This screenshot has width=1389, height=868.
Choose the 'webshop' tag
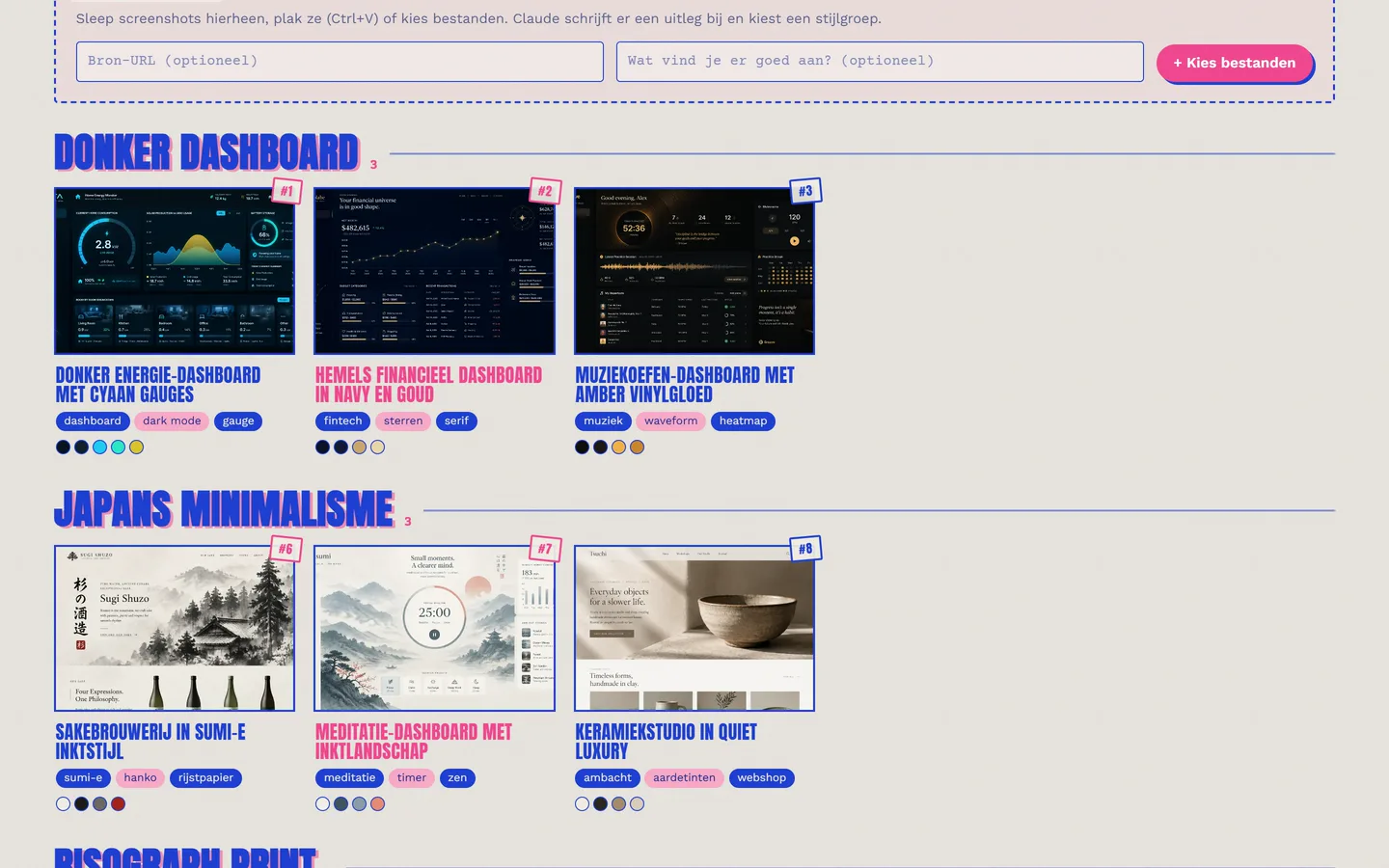[x=761, y=778]
